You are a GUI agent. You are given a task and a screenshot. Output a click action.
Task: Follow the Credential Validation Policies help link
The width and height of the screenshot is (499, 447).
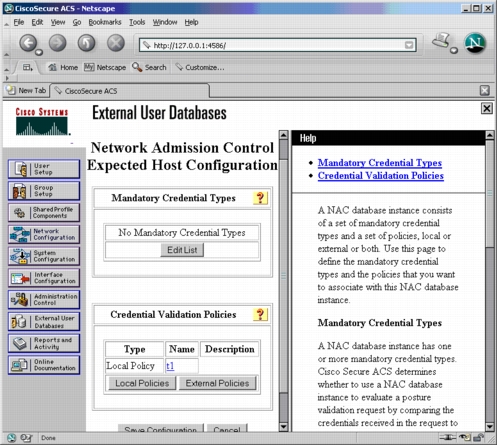pyautogui.click(x=381, y=176)
